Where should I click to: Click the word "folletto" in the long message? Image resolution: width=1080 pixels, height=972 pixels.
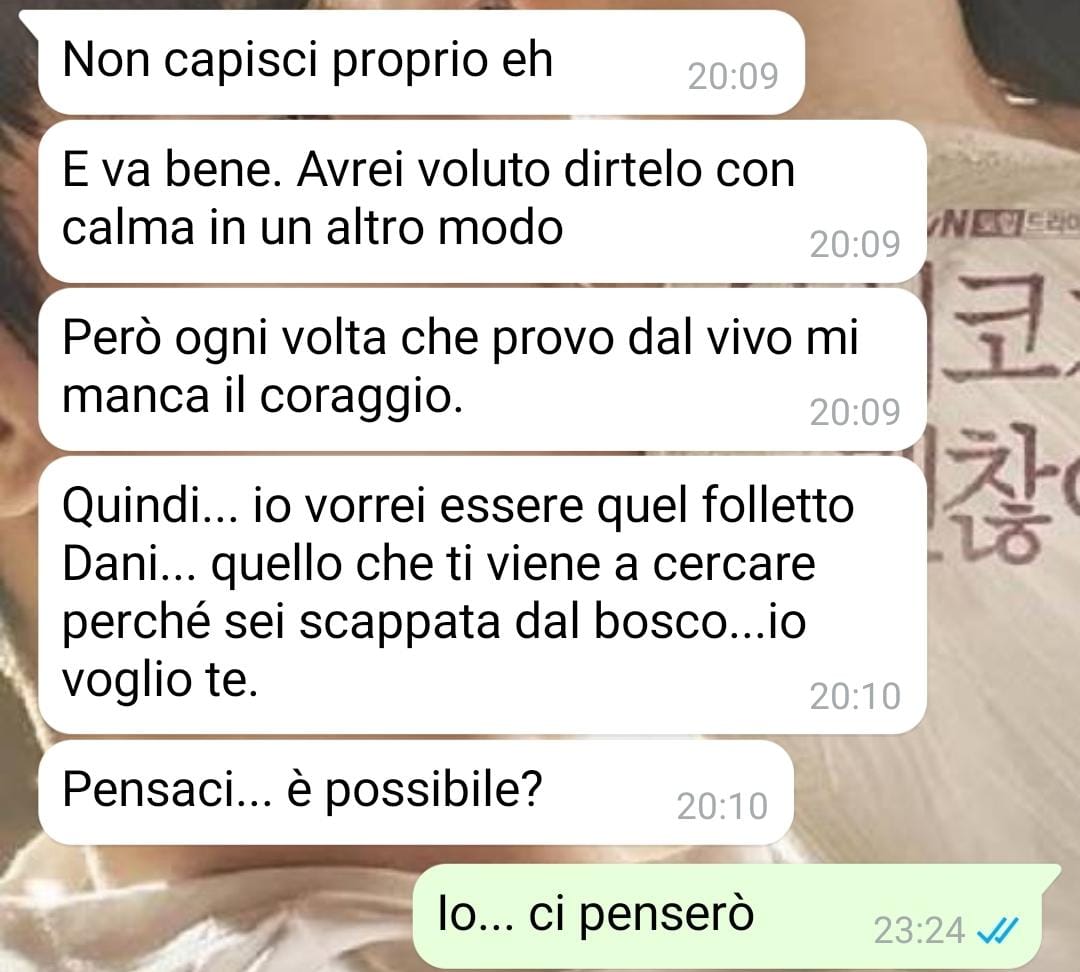pos(778,505)
